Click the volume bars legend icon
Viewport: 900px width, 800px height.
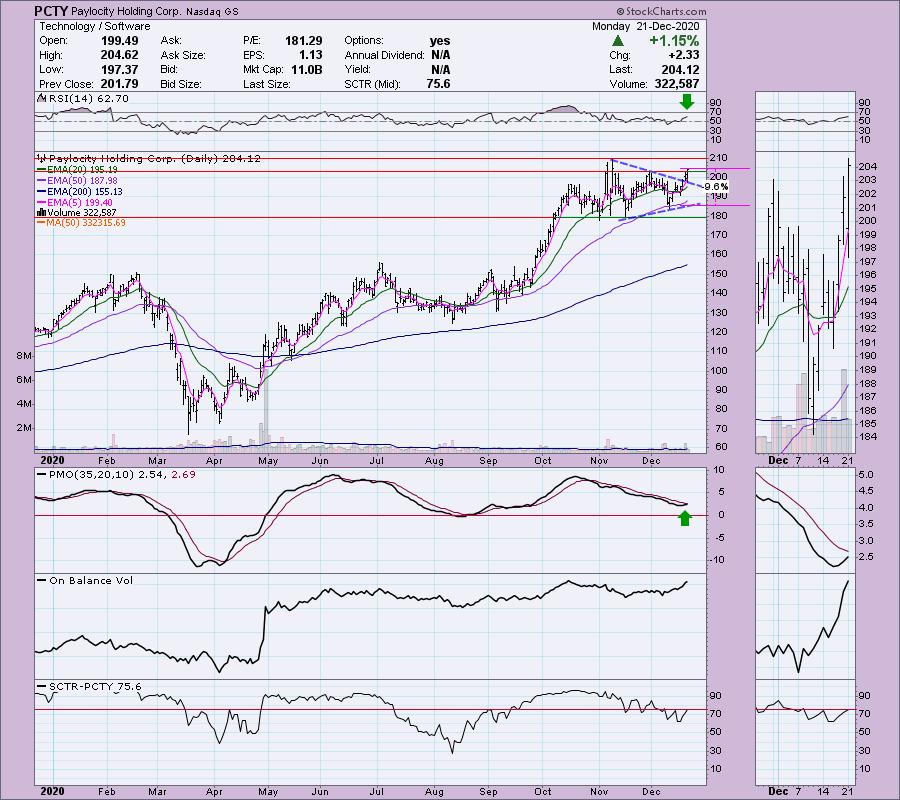[x=41, y=212]
